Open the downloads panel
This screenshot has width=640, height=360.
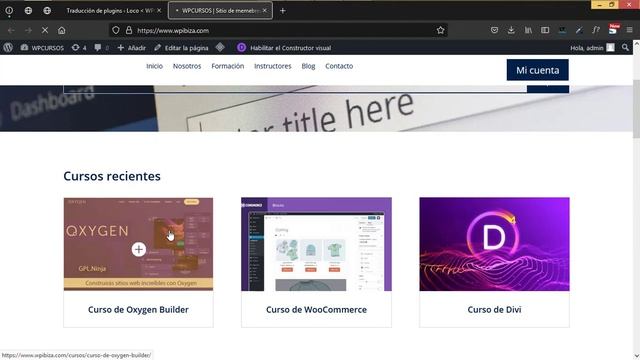click(511, 30)
